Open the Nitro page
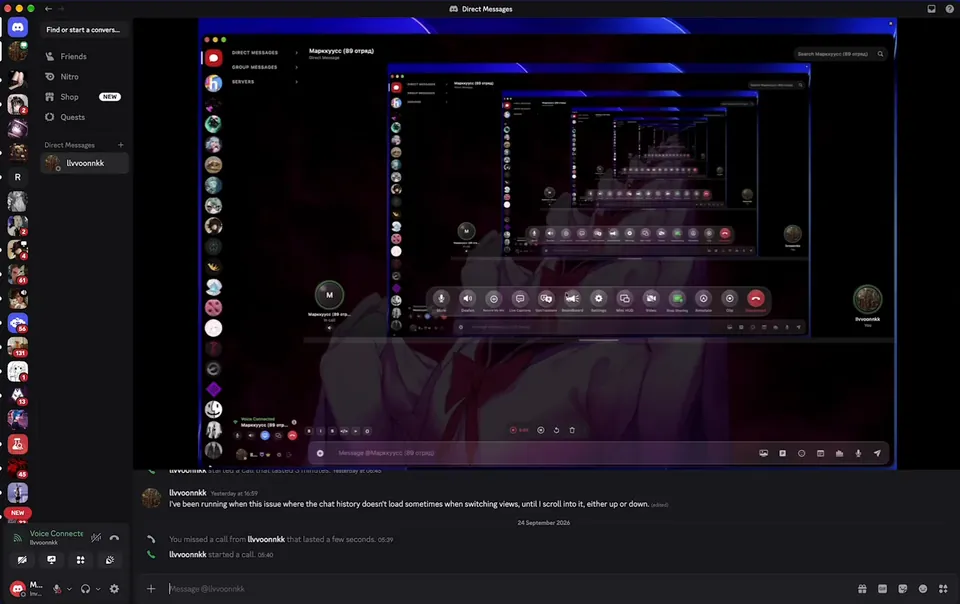The height and width of the screenshot is (604, 960). click(x=84, y=76)
